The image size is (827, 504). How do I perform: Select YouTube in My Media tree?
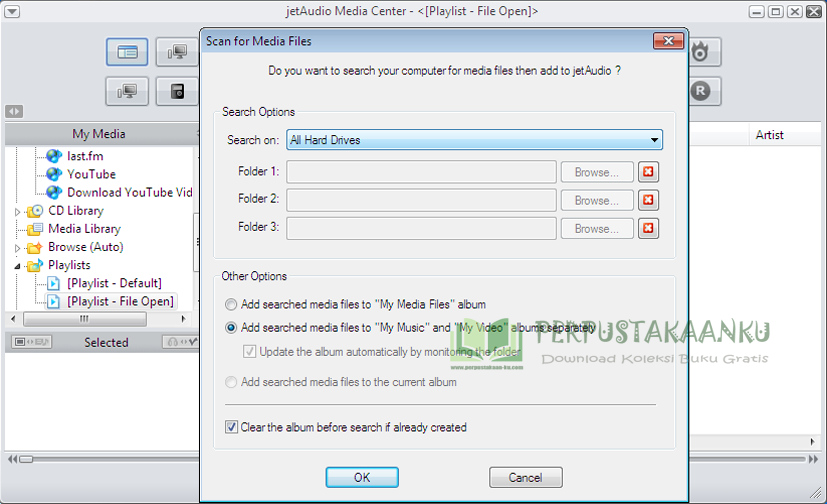(x=91, y=174)
